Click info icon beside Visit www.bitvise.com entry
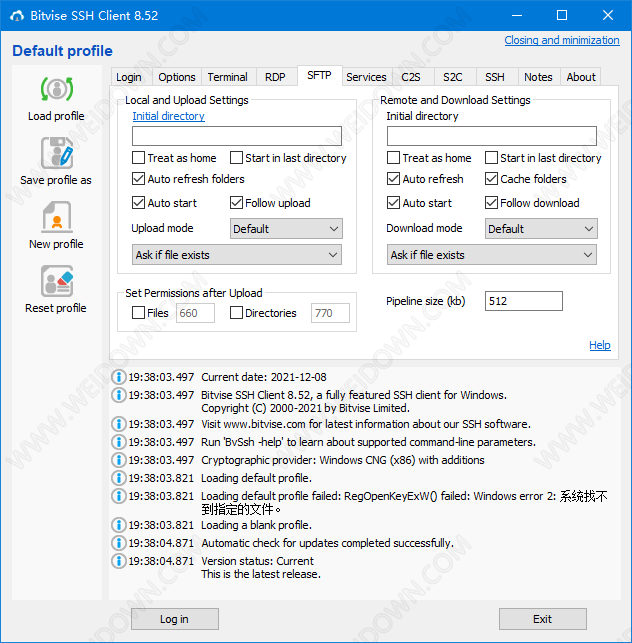The height and width of the screenshot is (643, 632). (119, 424)
